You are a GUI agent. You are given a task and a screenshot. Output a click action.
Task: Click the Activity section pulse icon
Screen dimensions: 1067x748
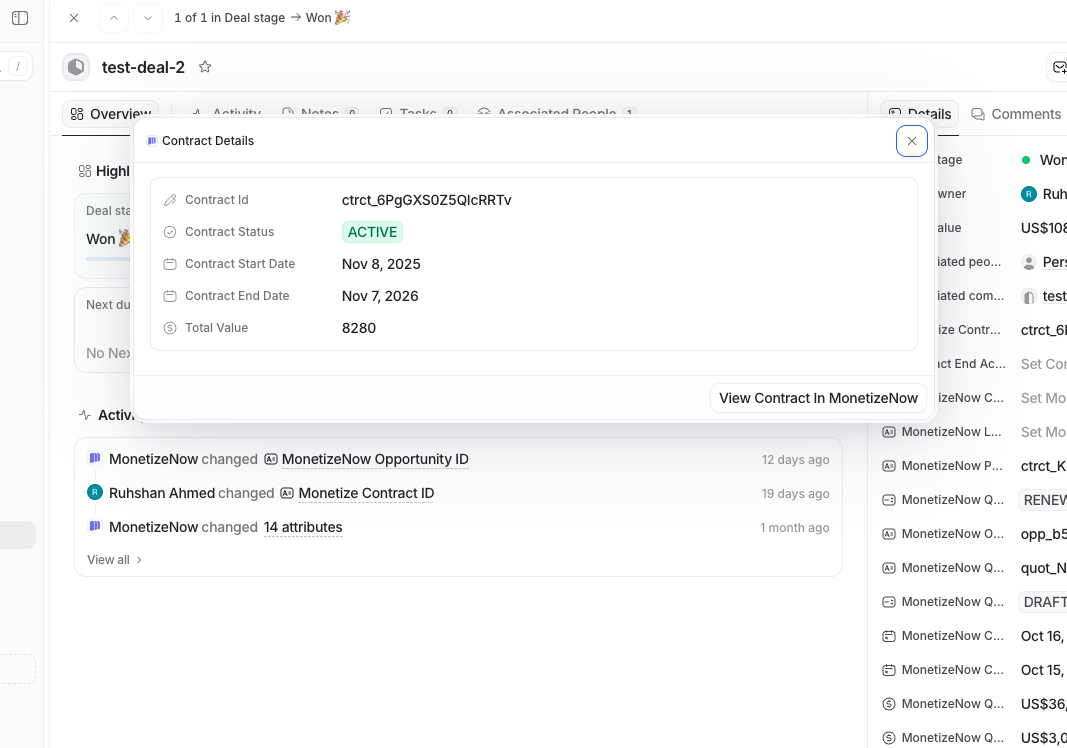pyautogui.click(x=85, y=414)
